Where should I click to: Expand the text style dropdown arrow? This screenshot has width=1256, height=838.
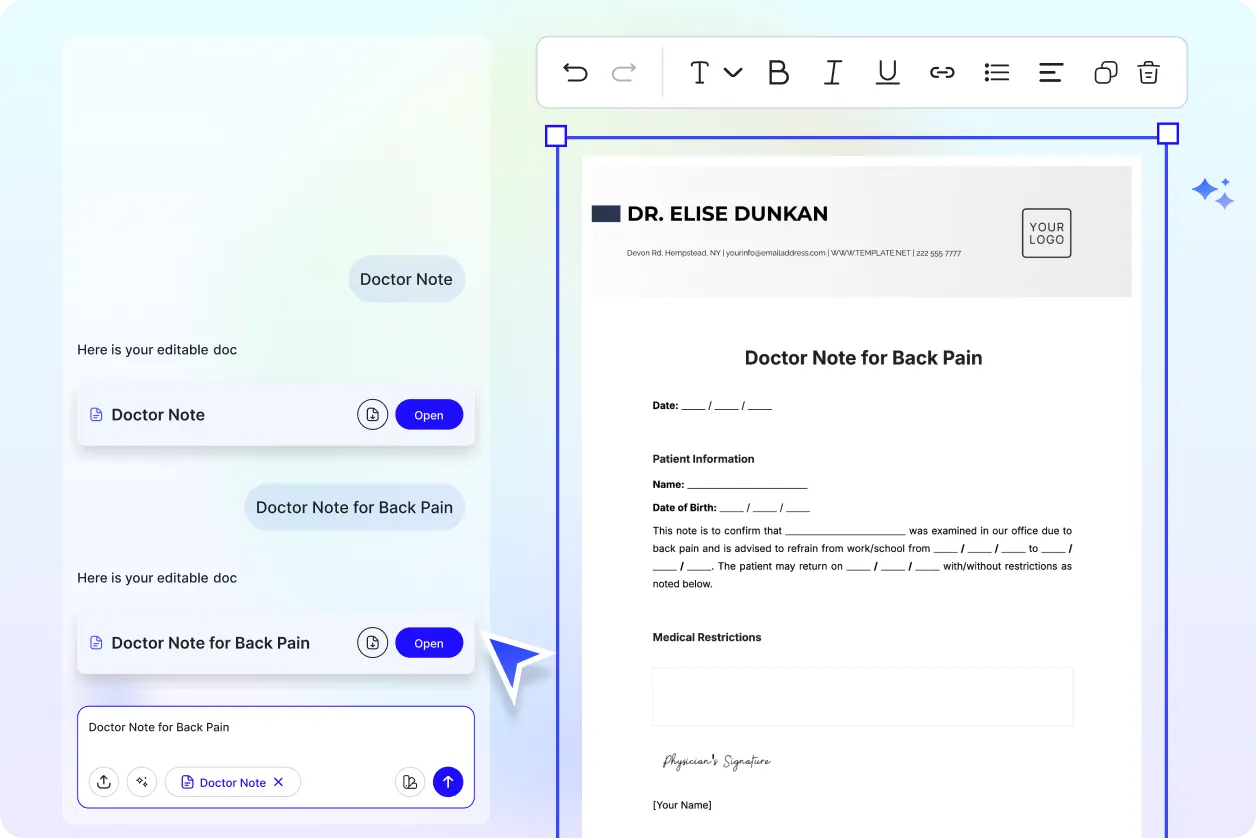click(x=733, y=72)
